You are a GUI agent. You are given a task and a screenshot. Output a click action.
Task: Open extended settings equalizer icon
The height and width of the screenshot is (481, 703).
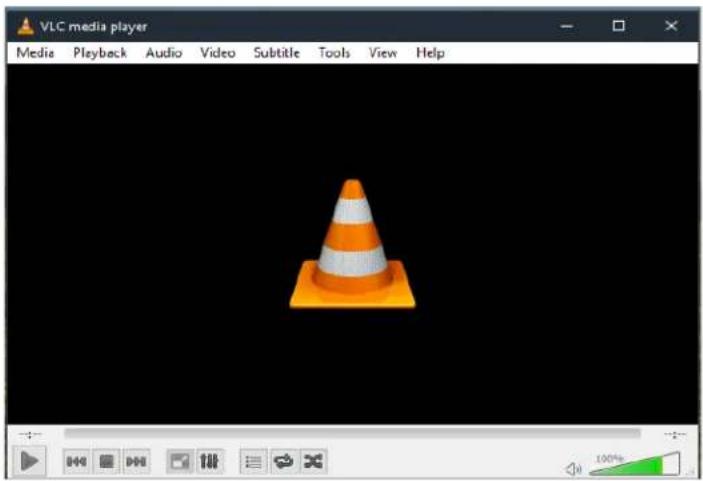[209, 461]
